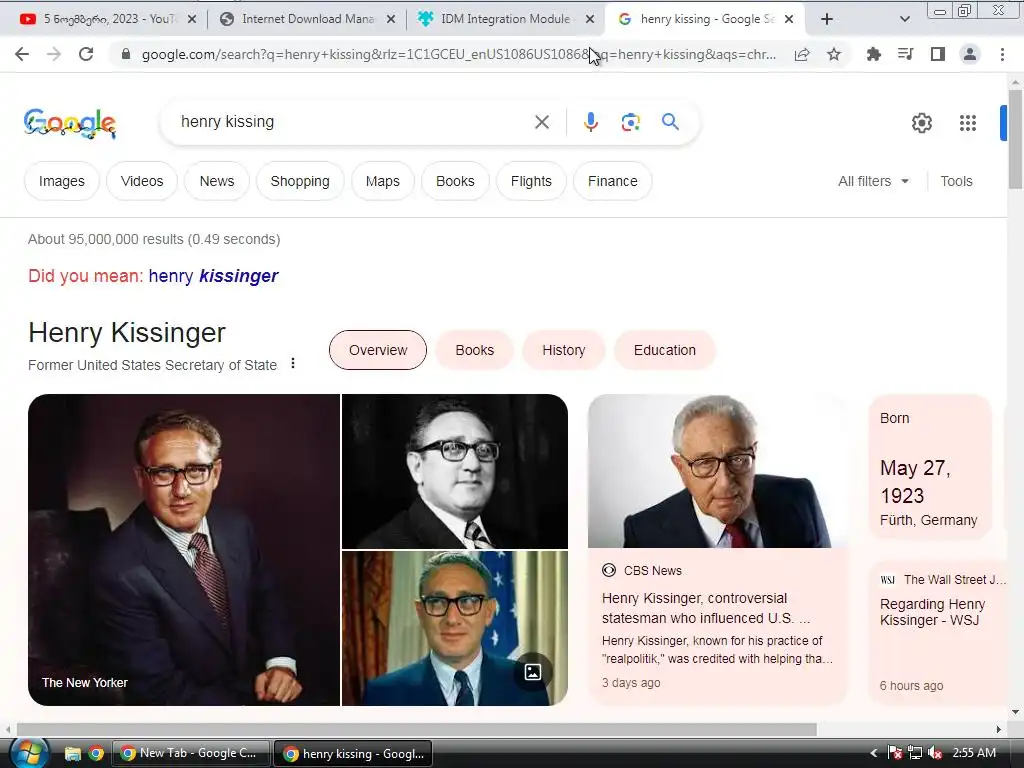Open Google quick settings gear
This screenshot has height=768, width=1024.
(x=921, y=123)
